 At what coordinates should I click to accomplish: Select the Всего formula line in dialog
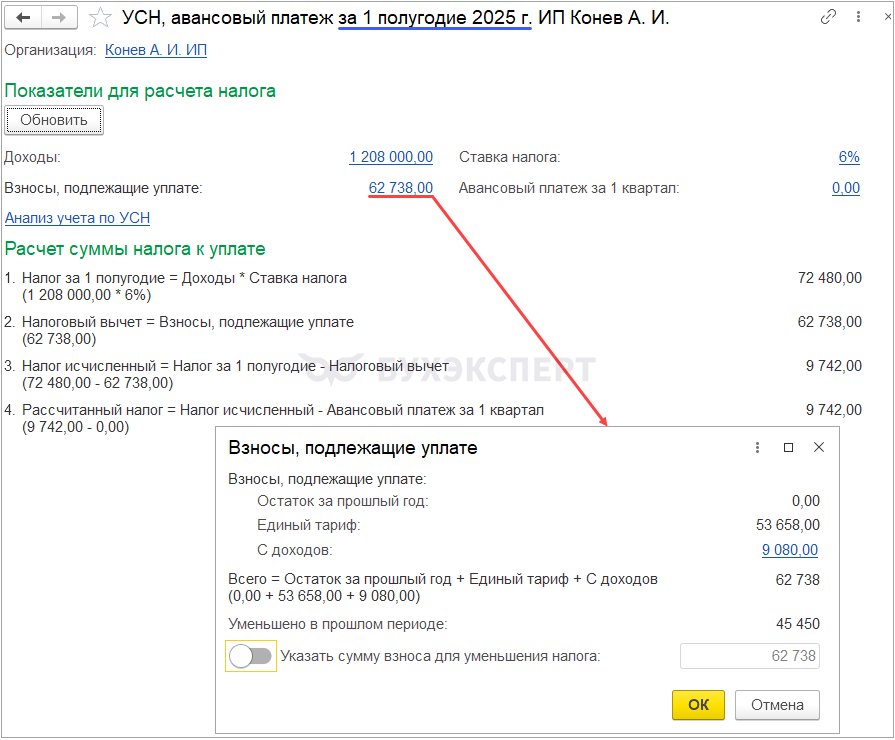(x=443, y=579)
